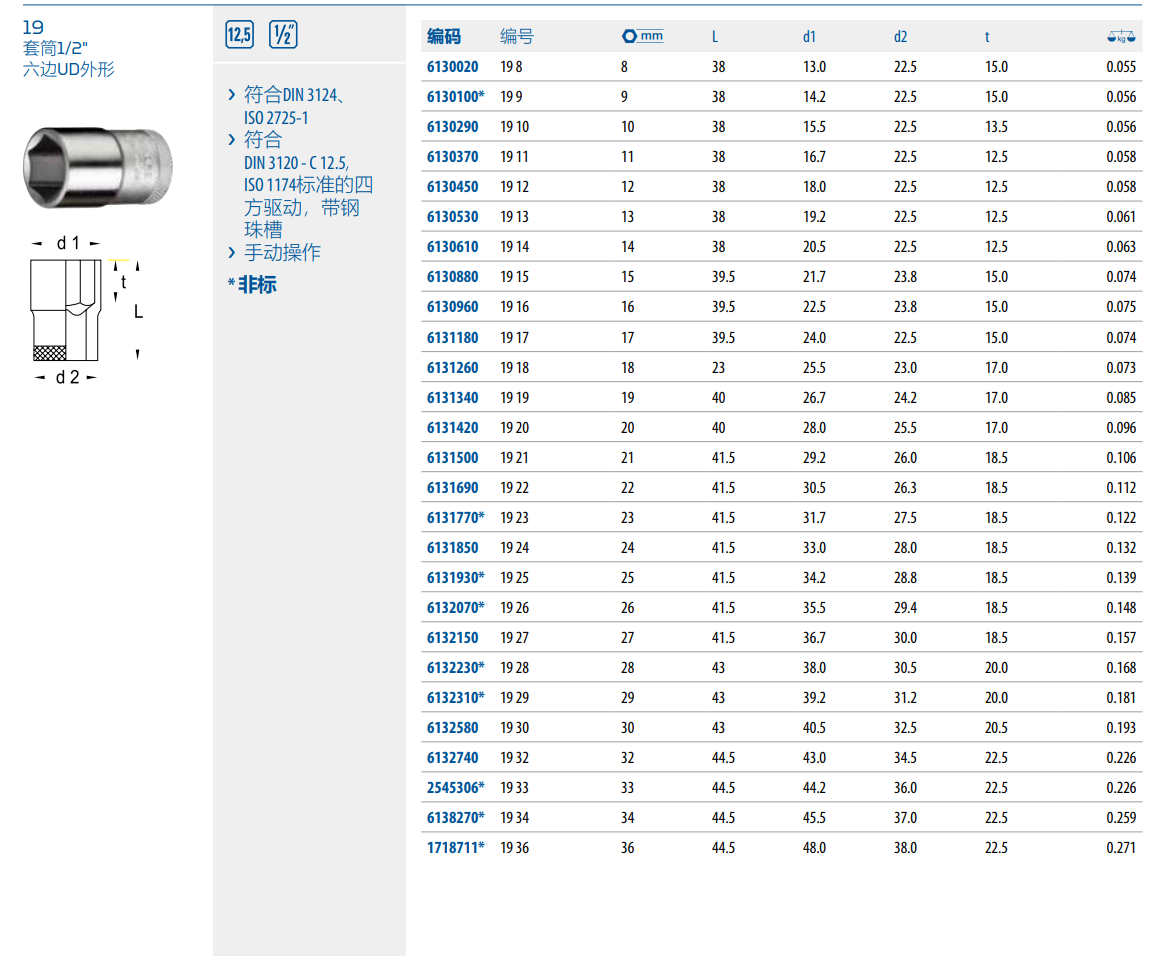Click the d1 column header

pos(809,37)
